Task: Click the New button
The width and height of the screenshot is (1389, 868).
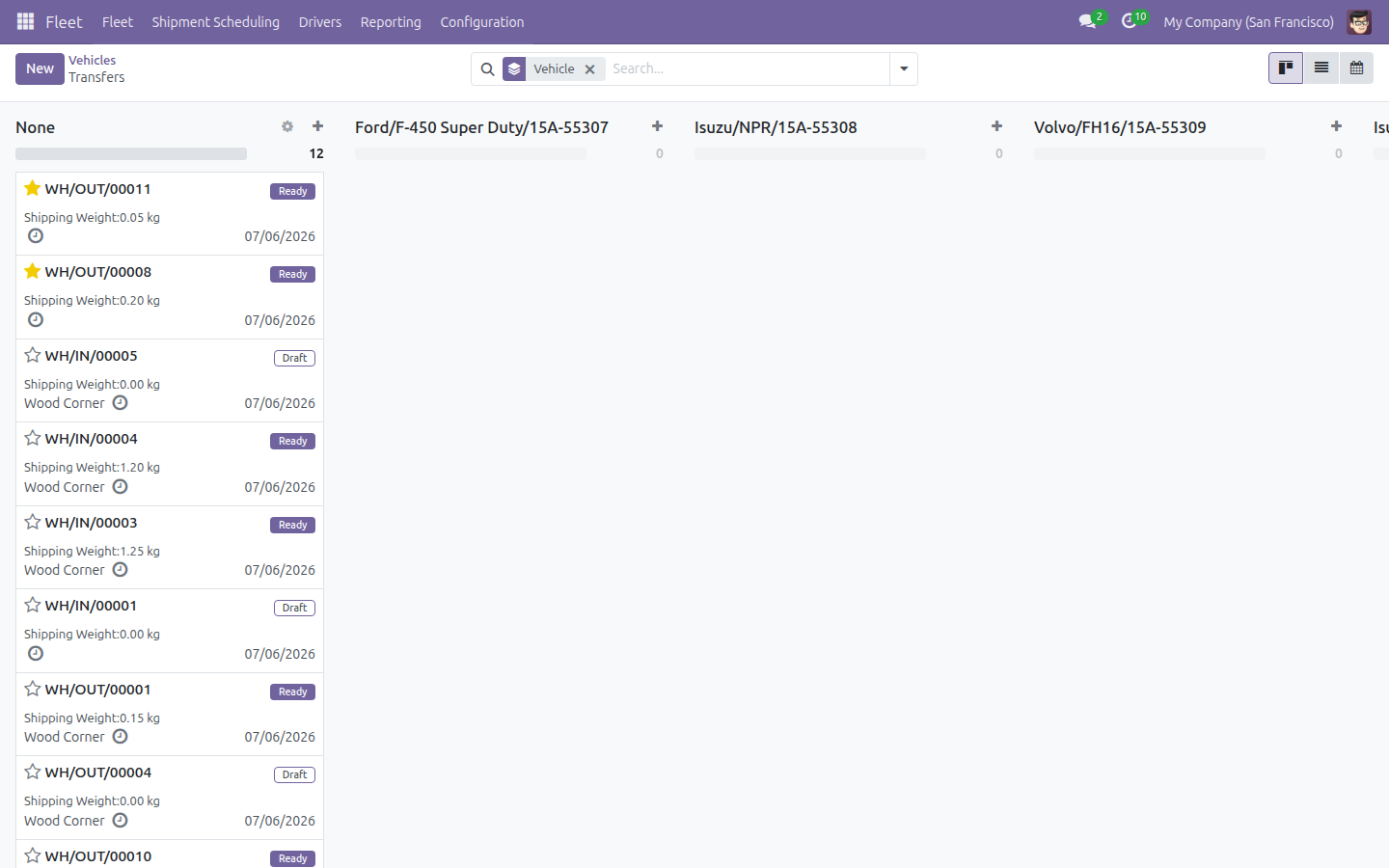Action: (x=40, y=68)
